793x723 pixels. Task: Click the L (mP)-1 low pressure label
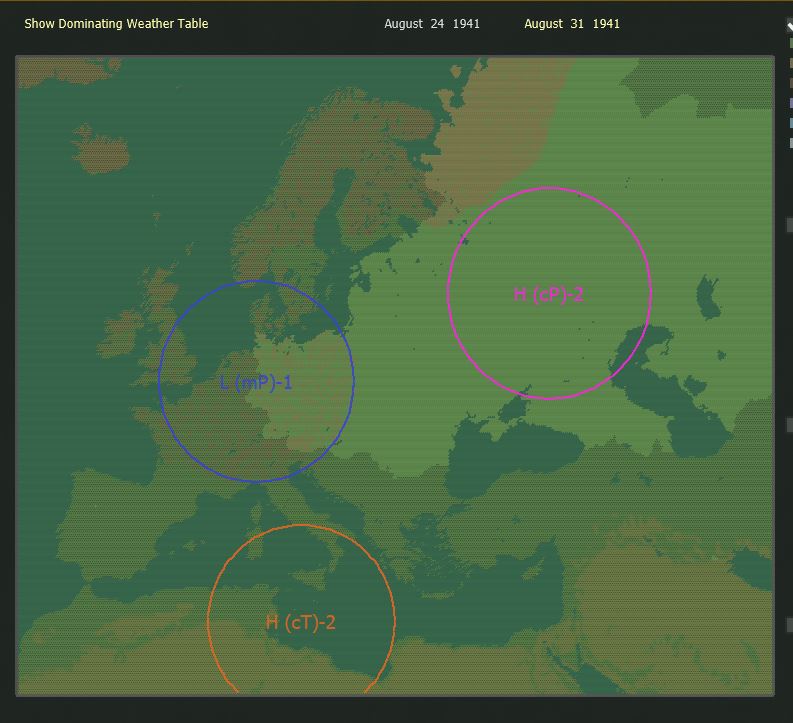[x=256, y=383]
